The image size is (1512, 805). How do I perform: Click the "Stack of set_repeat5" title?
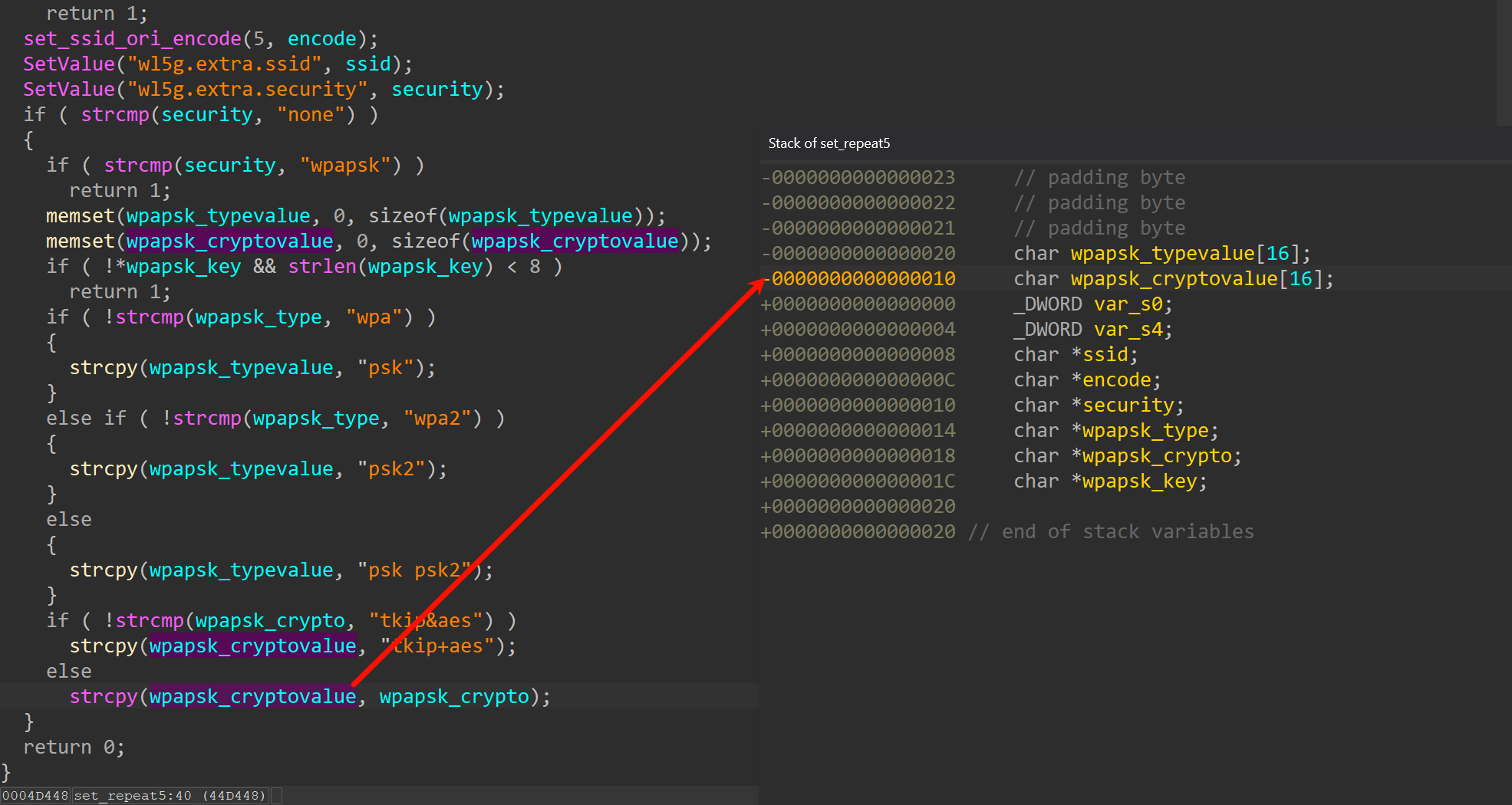click(x=829, y=143)
